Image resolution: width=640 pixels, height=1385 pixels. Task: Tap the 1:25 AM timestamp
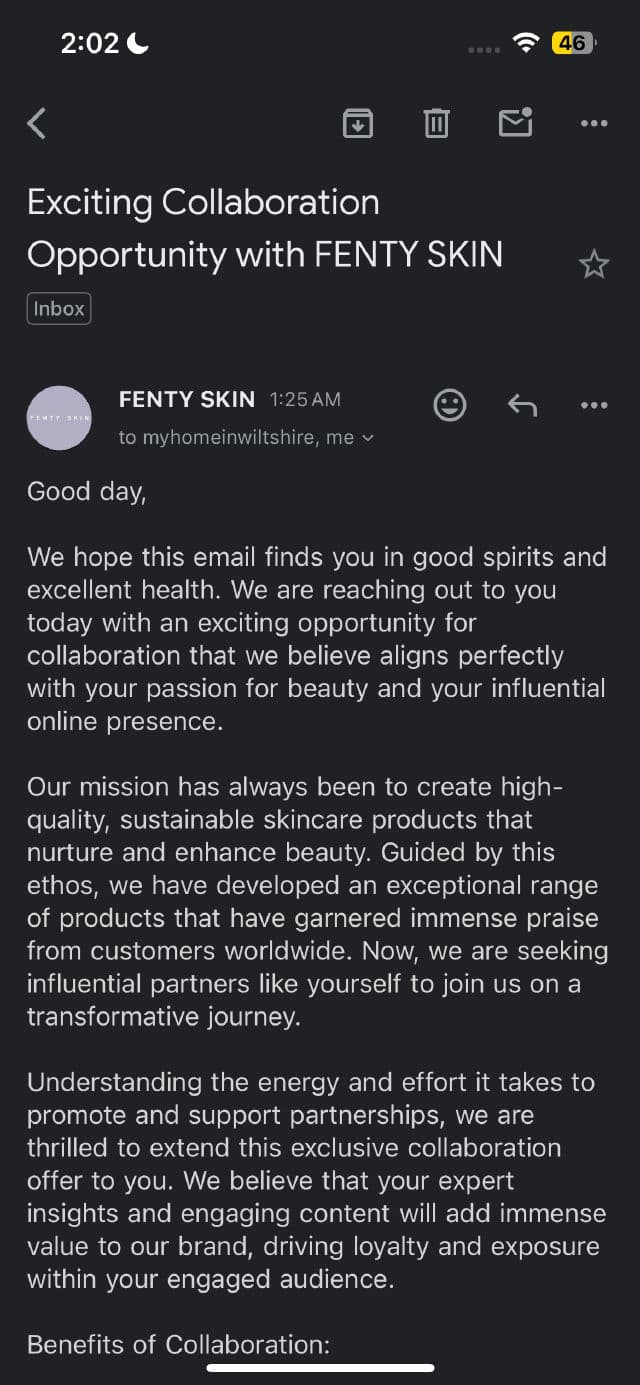(305, 400)
